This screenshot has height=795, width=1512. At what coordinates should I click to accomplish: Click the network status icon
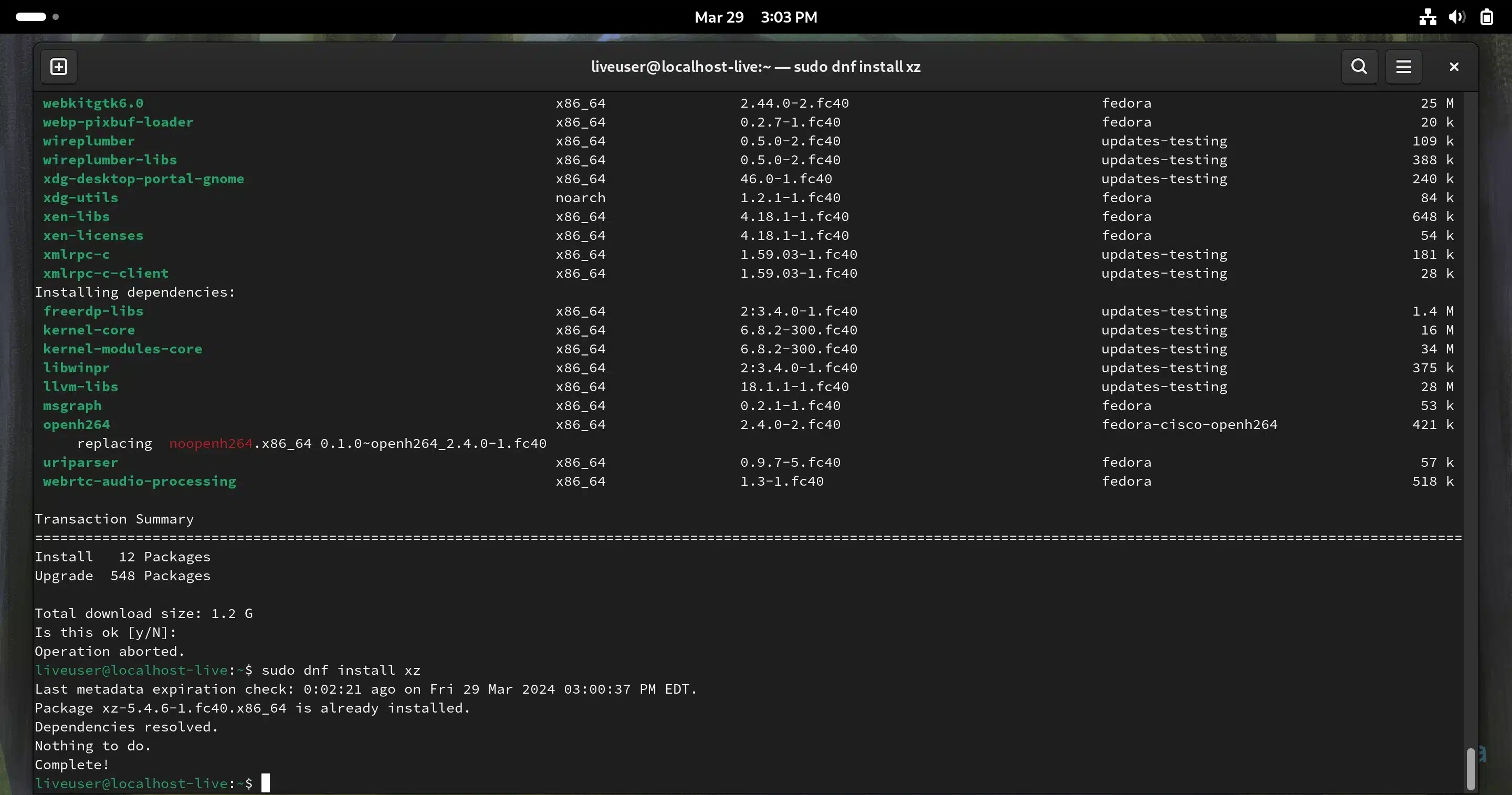point(1427,17)
